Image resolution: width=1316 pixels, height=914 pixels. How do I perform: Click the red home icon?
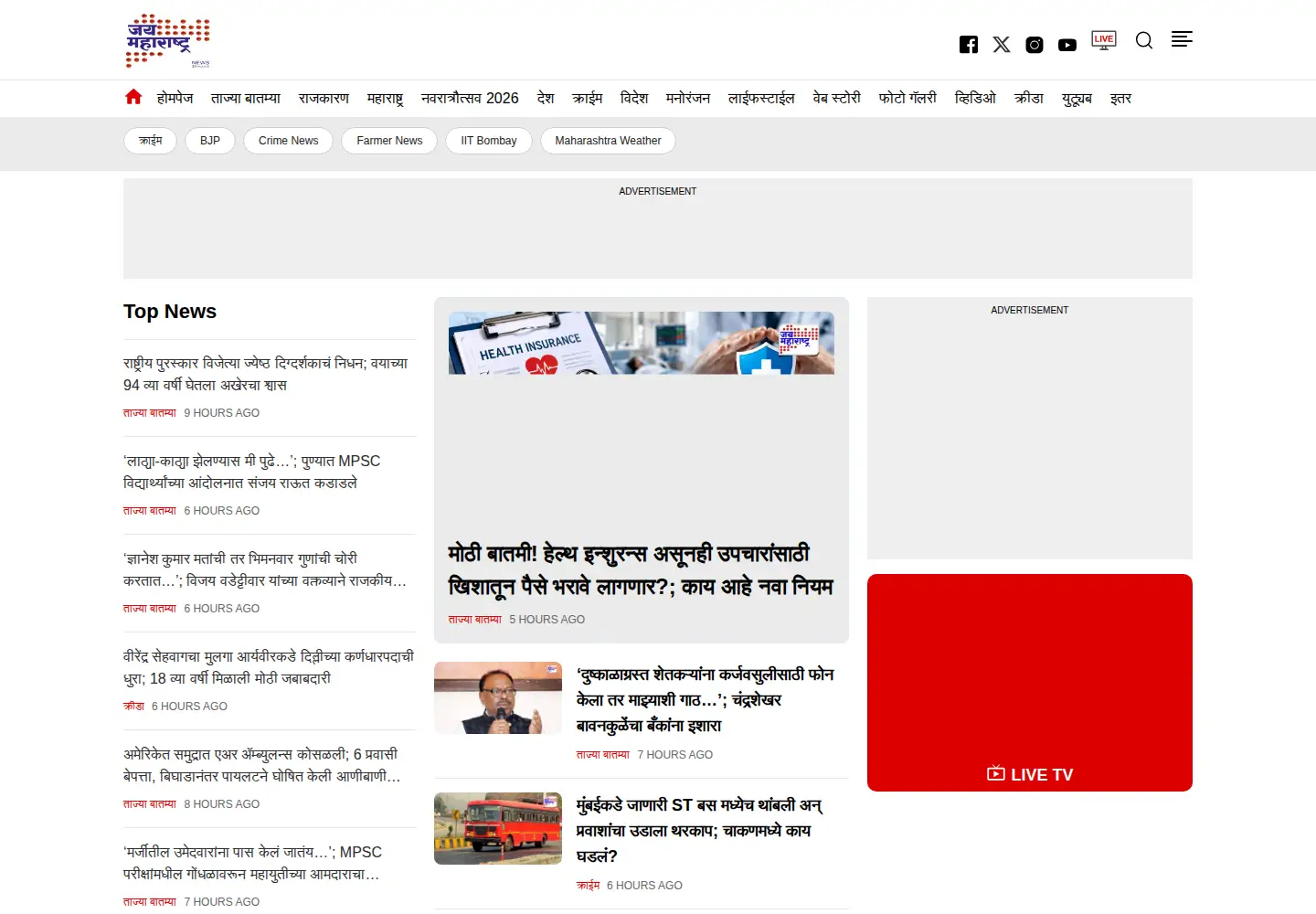pos(133,97)
